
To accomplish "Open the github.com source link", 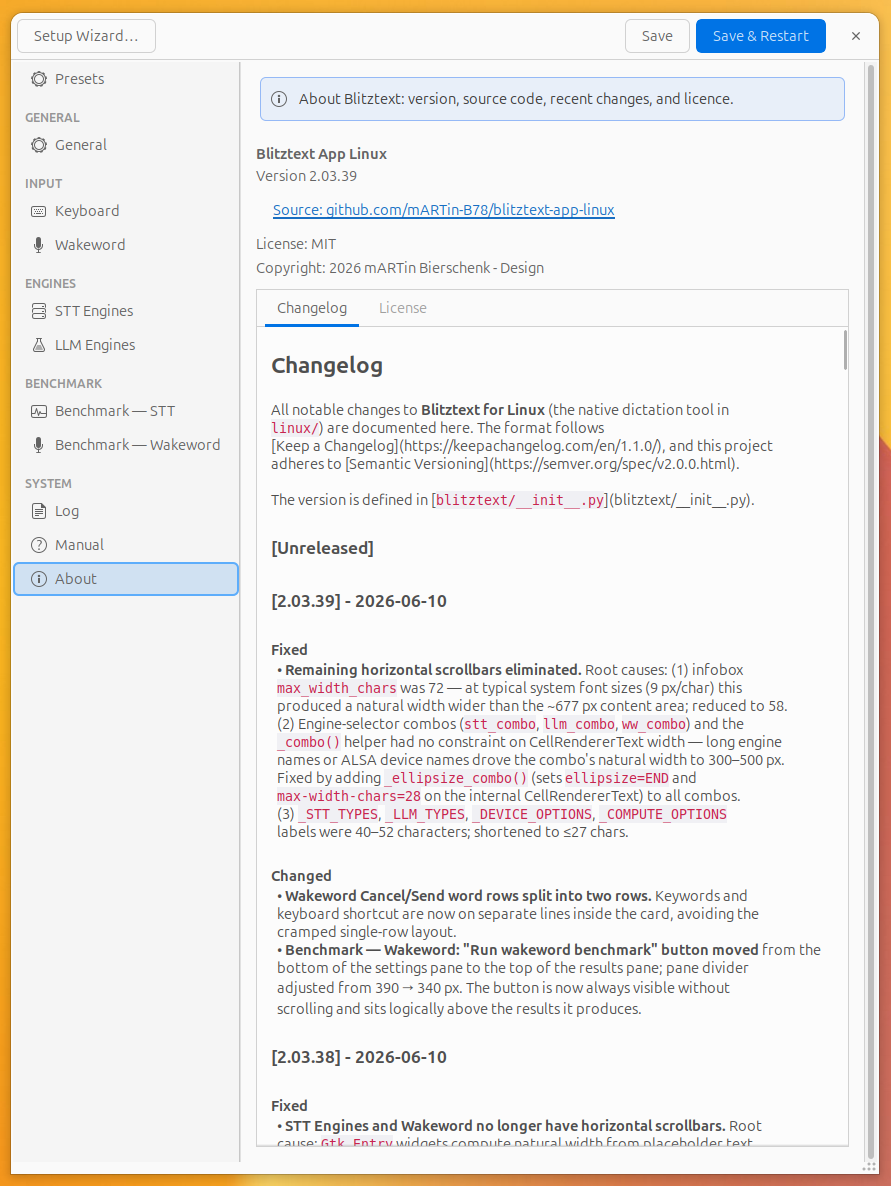I will click(x=443, y=210).
